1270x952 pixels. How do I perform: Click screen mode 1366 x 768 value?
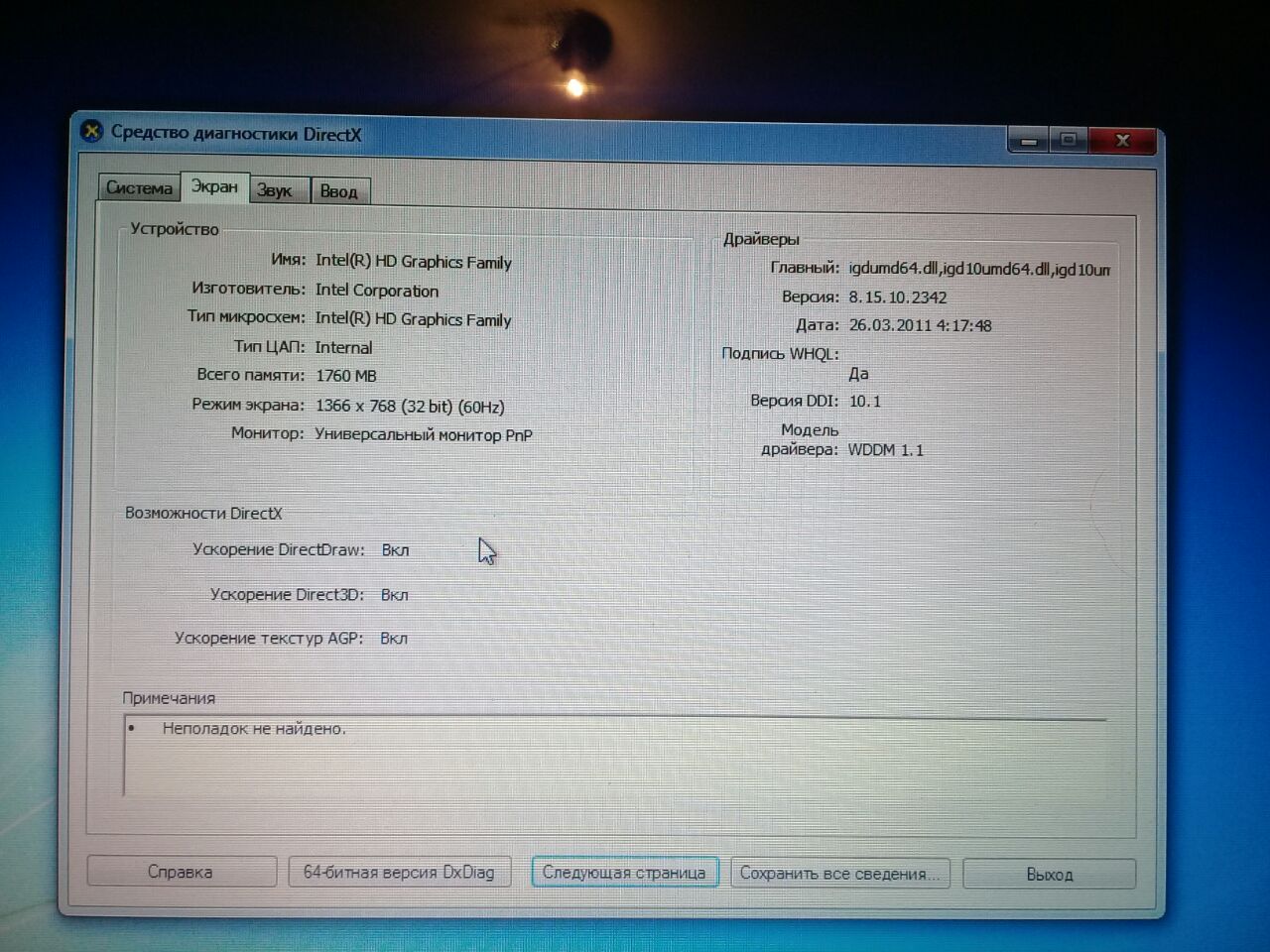(410, 407)
